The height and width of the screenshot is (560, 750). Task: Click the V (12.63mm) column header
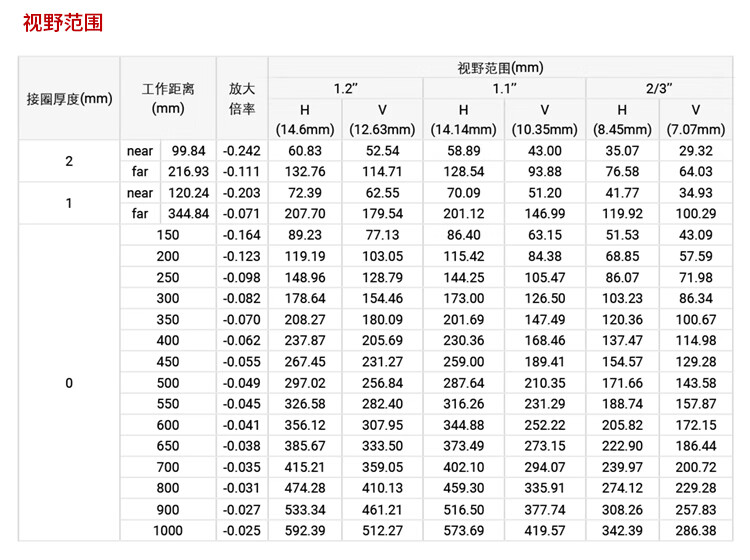(382, 119)
